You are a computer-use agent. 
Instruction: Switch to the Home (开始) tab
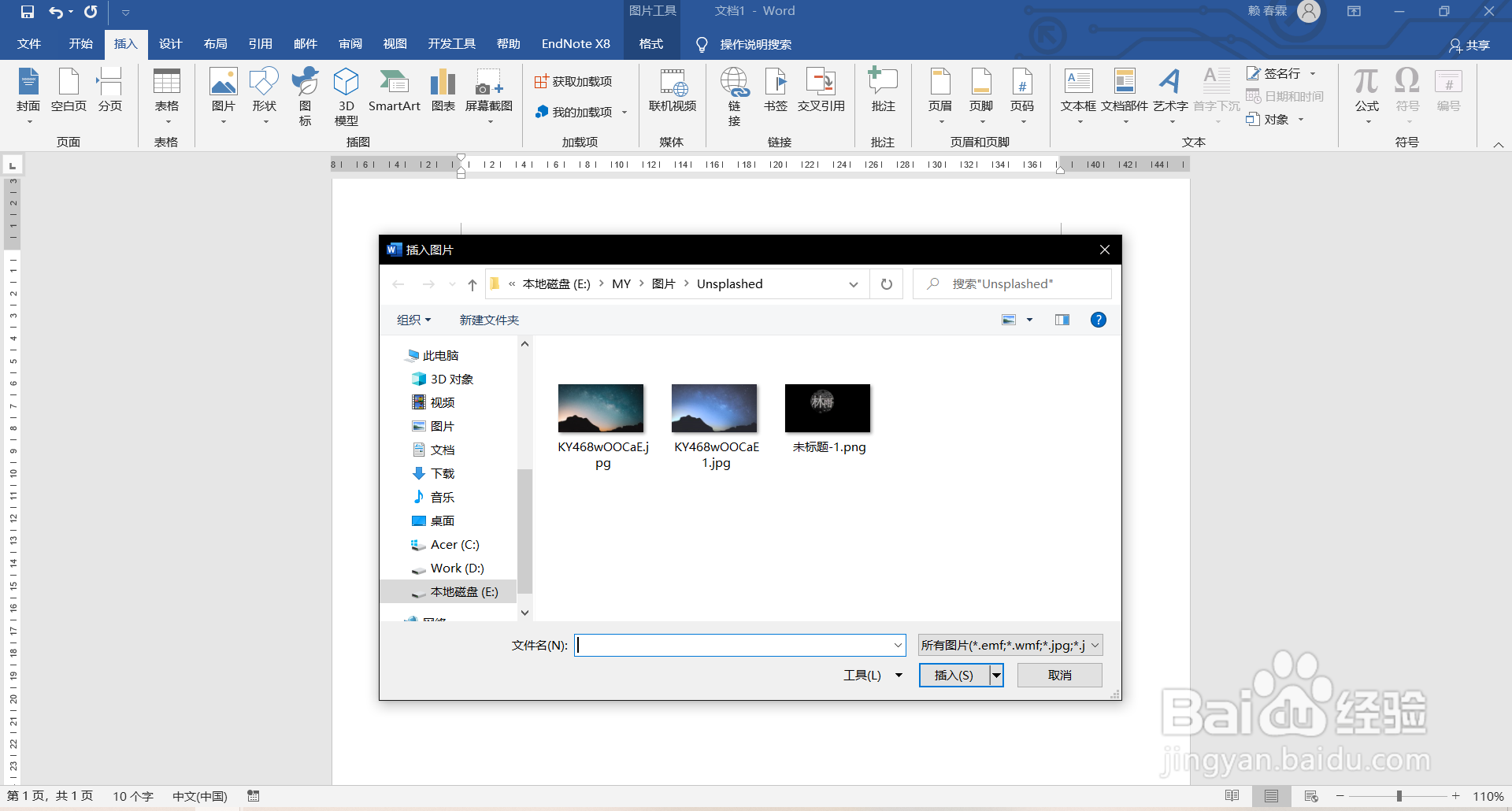tap(81, 44)
